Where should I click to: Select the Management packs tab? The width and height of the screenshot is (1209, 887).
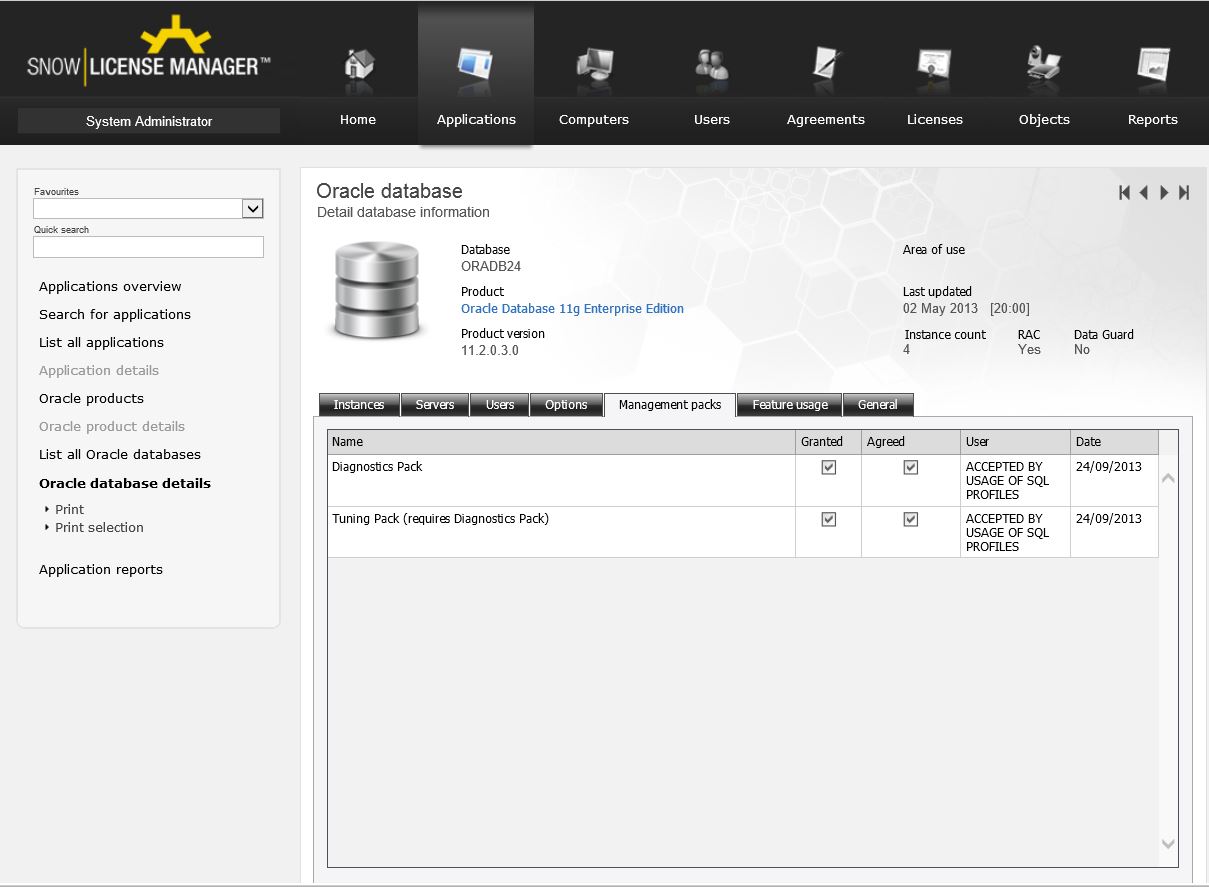click(670, 405)
